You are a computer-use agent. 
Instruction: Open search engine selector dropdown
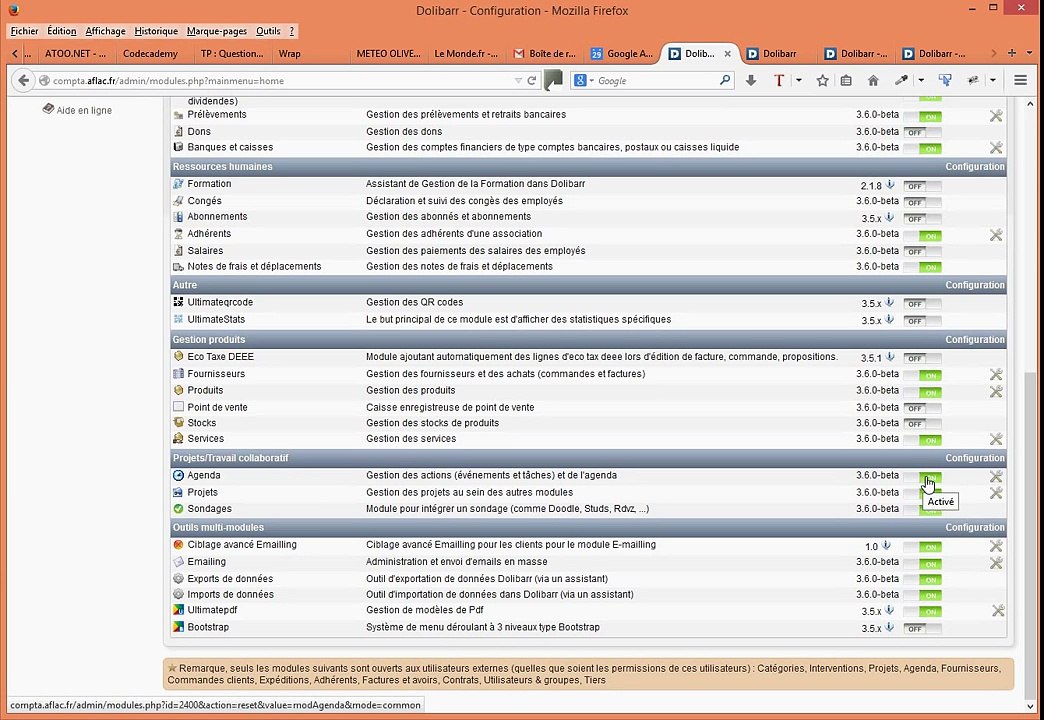[583, 81]
